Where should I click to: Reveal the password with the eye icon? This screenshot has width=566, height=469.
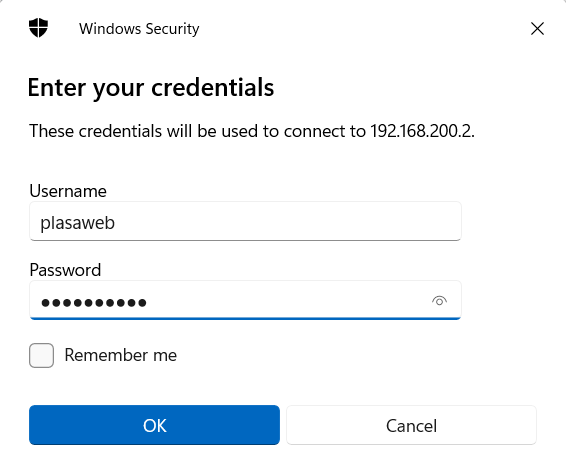[439, 300]
